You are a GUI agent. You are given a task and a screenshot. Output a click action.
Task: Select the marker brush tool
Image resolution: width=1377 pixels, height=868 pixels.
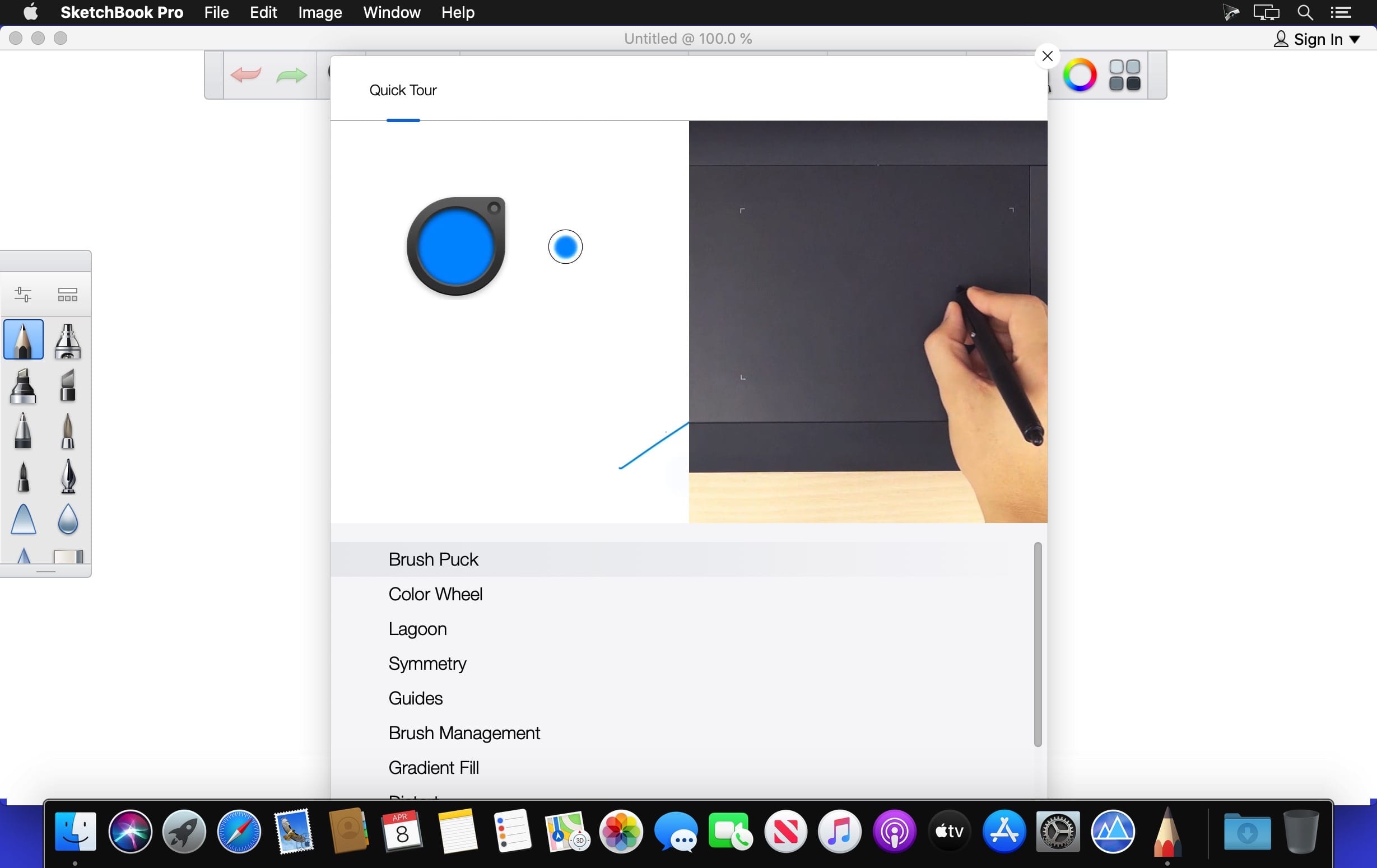[x=23, y=385]
